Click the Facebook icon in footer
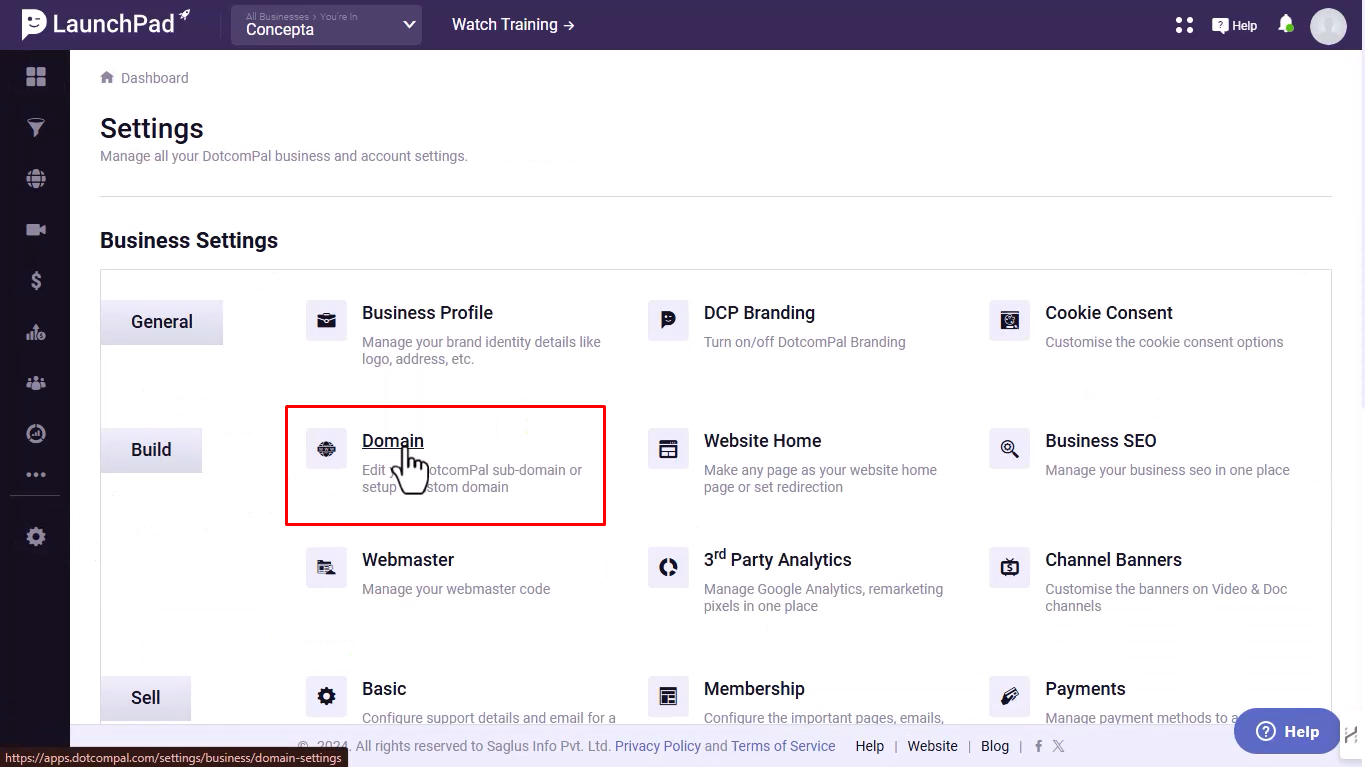1365x767 pixels. (x=1038, y=746)
